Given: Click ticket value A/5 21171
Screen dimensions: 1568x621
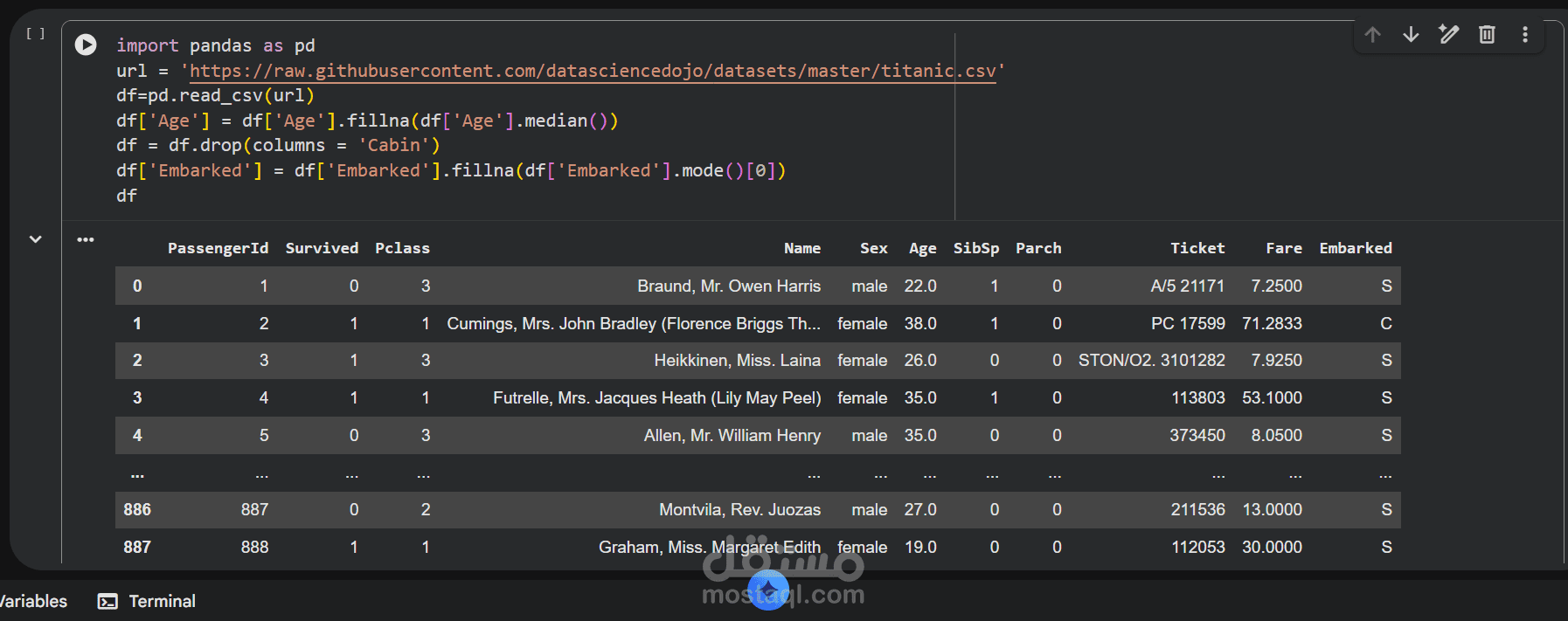Looking at the screenshot, I should [1188, 286].
